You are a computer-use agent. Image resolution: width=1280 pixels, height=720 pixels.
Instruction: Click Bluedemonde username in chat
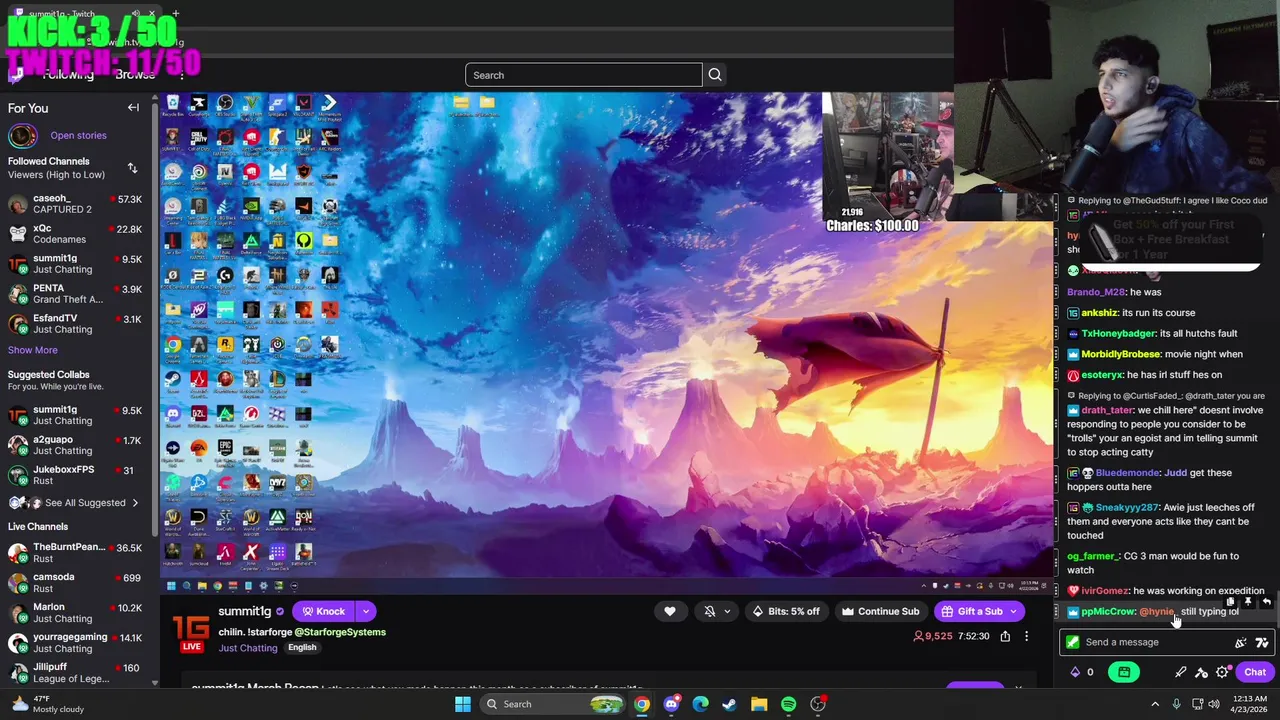point(1127,473)
